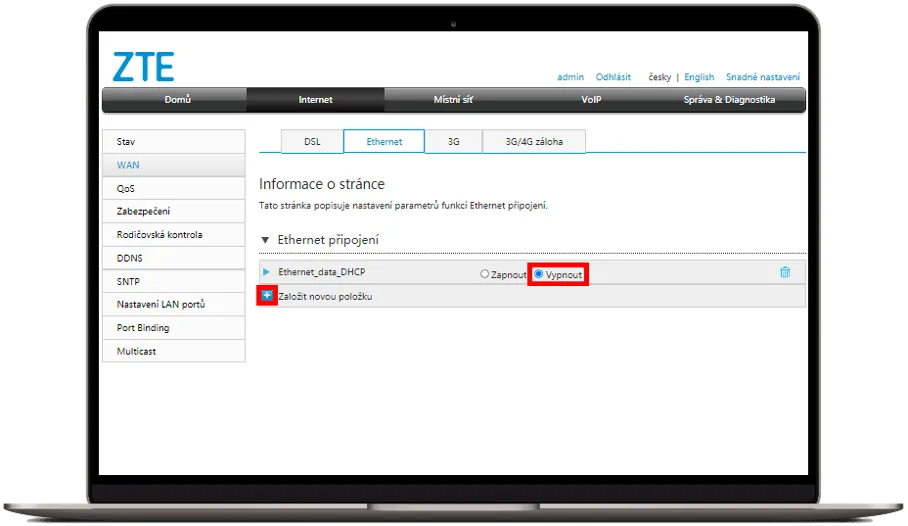908x526 pixels.
Task: Open the Domů main menu
Action: tap(177, 100)
